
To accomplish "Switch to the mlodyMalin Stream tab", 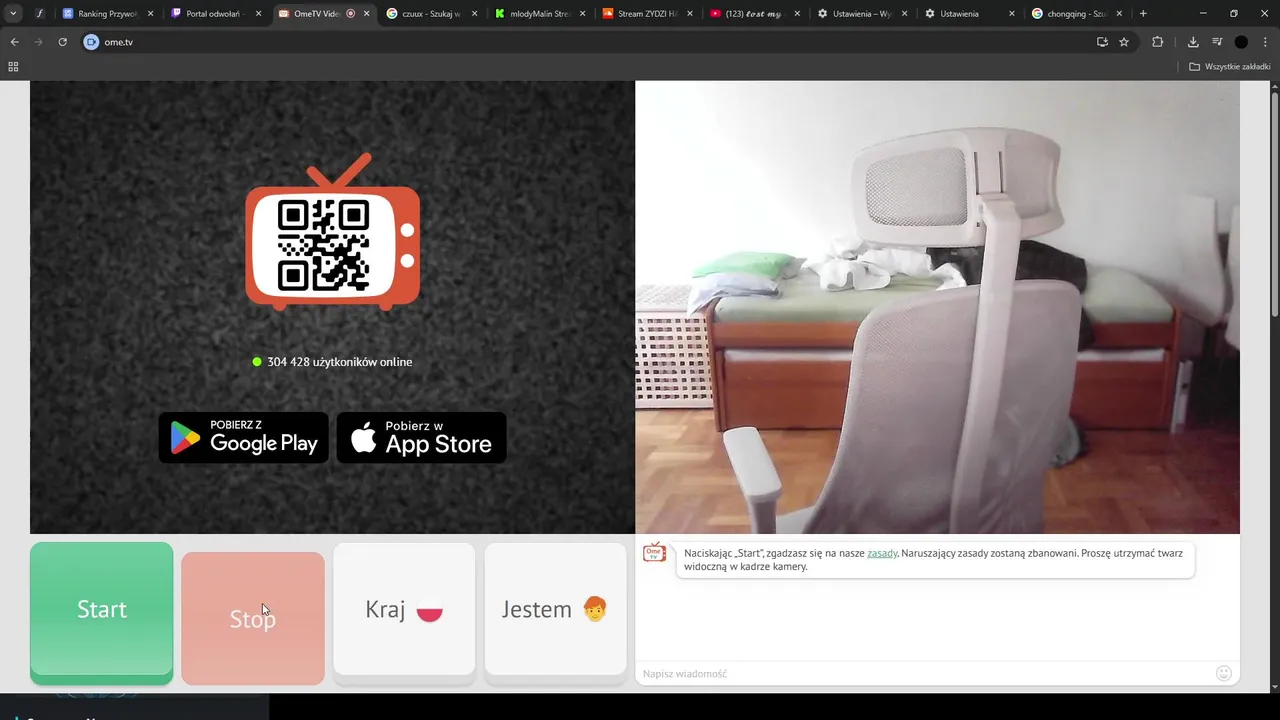I will 539,14.
